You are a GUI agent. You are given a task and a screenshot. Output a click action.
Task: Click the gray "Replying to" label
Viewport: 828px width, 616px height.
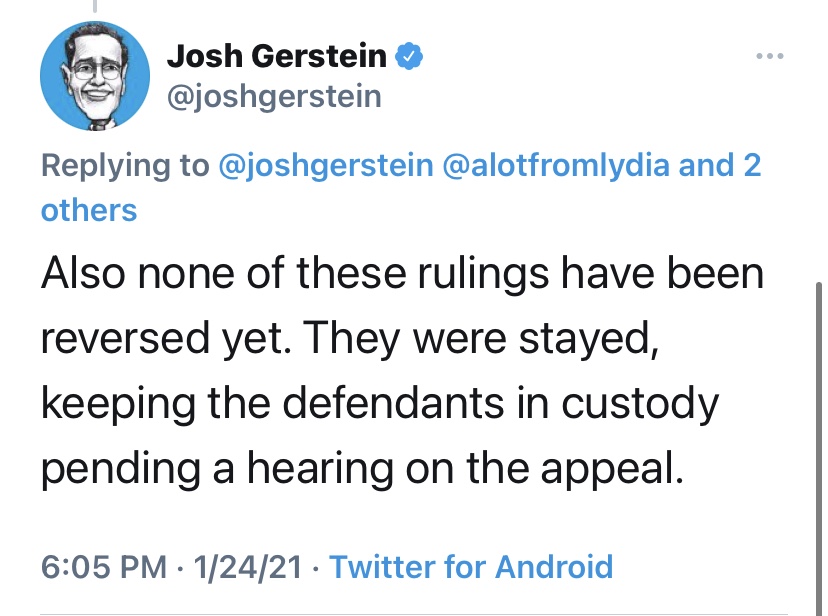click(x=125, y=165)
